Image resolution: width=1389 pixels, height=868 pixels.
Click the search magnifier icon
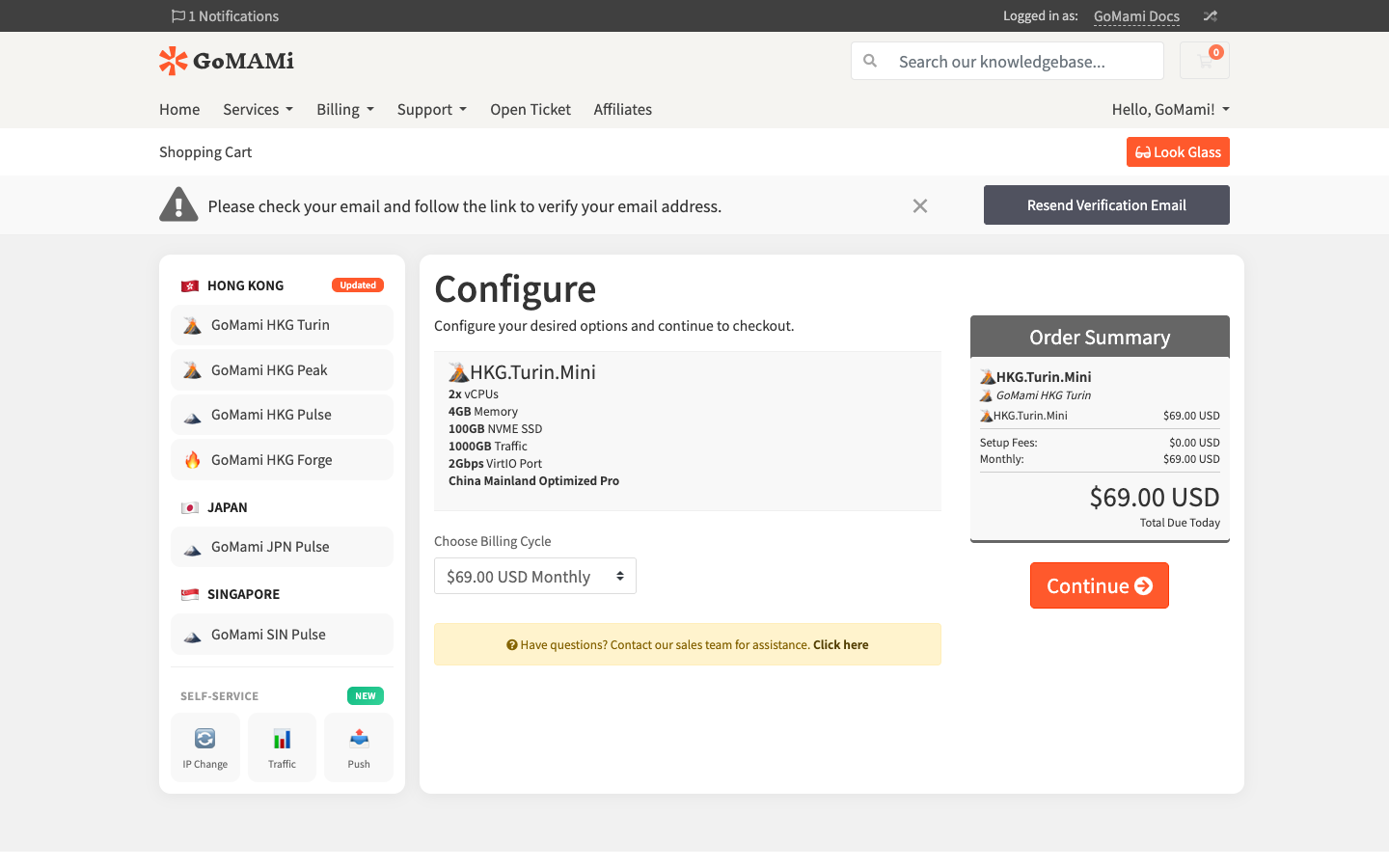[x=870, y=61]
